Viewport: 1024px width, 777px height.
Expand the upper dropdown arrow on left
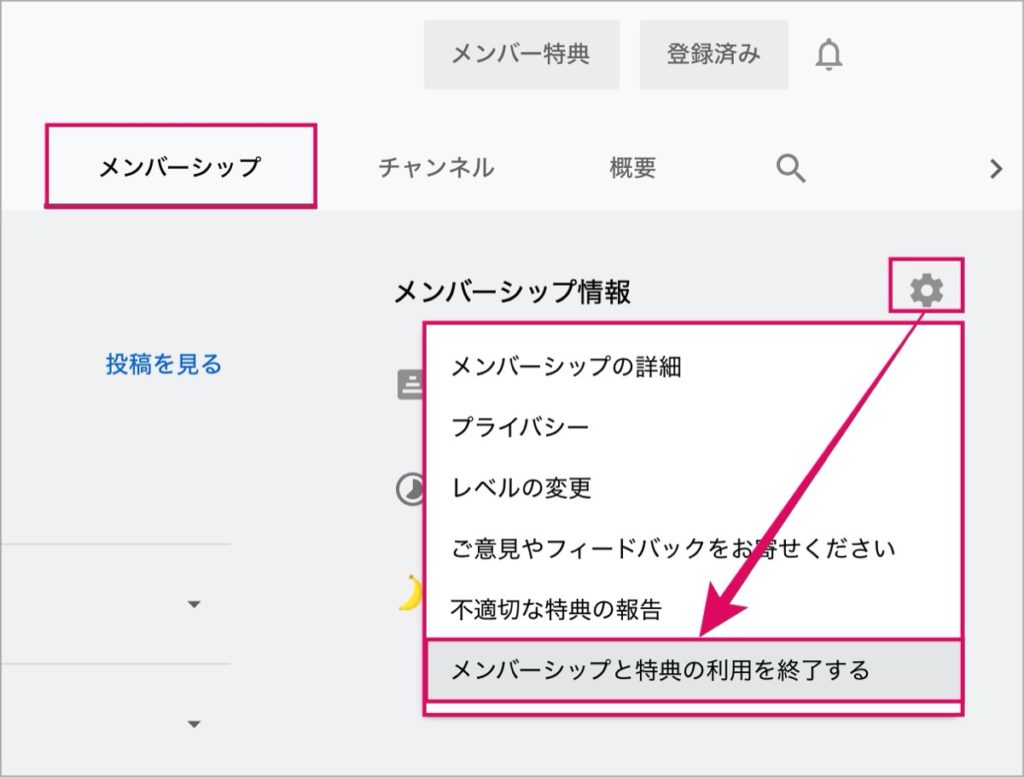[194, 604]
